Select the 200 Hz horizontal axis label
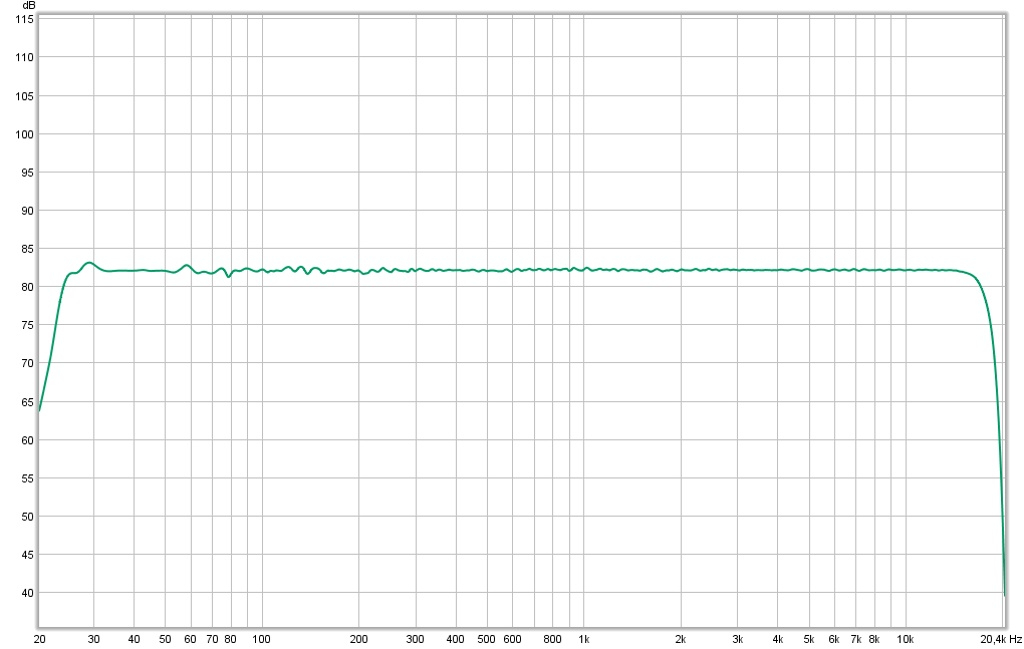Image resolution: width=1024 pixels, height=649 pixels. 359,639
